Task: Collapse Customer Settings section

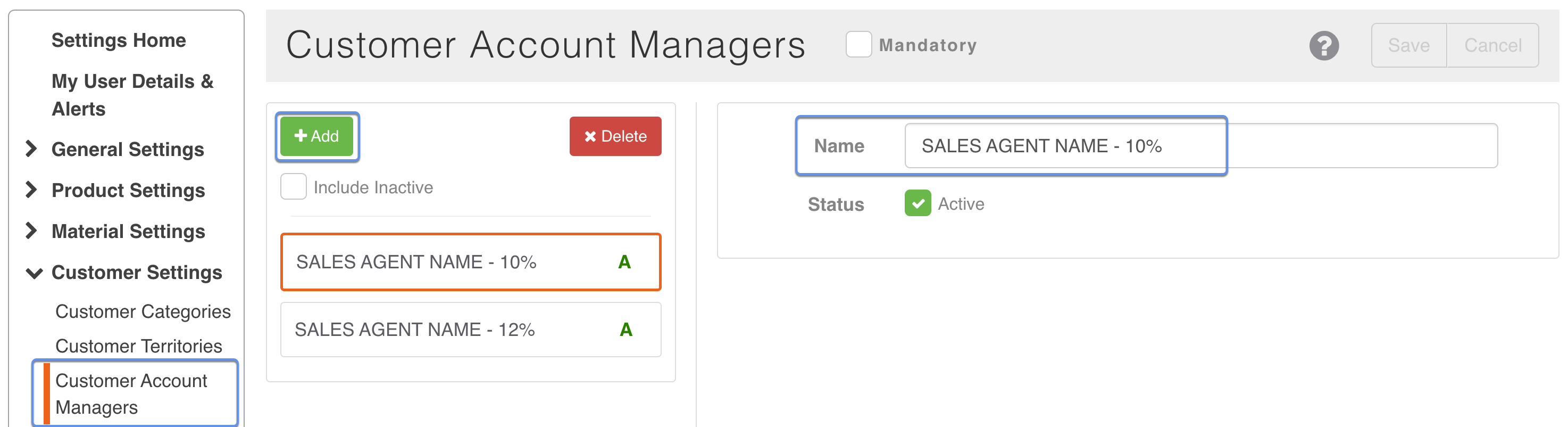Action: point(136,272)
